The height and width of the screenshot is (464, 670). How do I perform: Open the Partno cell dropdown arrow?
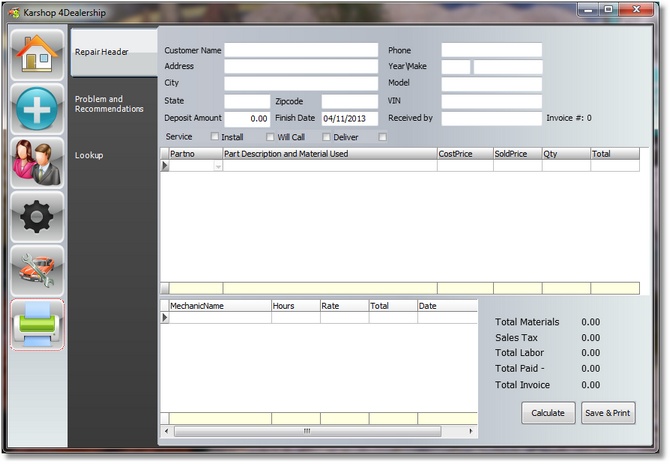217,166
